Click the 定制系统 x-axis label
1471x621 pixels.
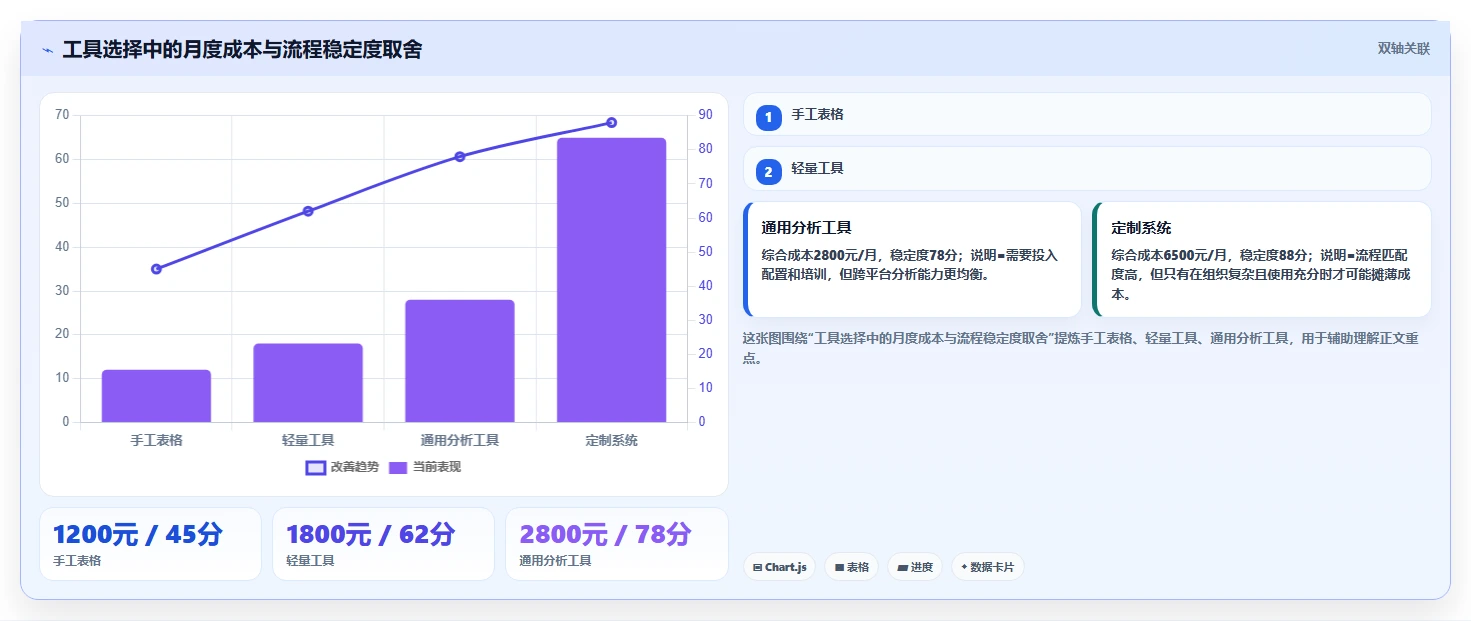point(611,440)
